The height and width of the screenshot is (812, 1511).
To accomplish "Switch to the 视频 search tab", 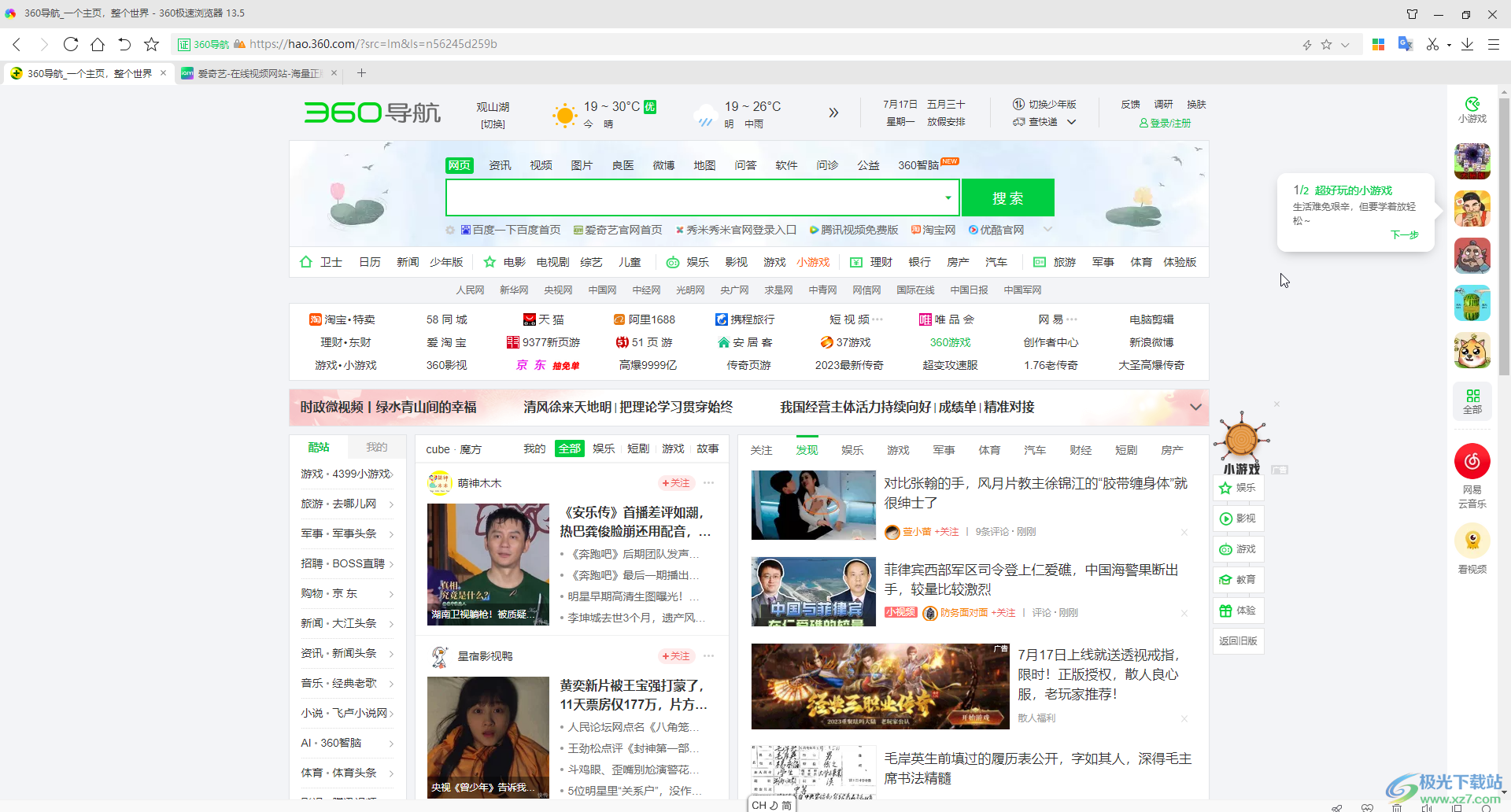I will (541, 165).
